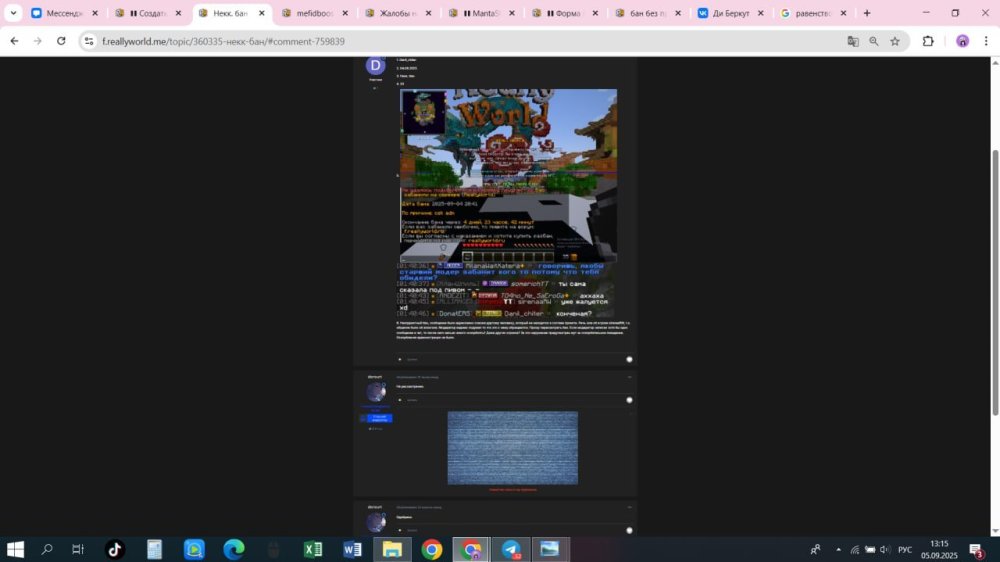Switch to the MantaS tab

click(482, 13)
